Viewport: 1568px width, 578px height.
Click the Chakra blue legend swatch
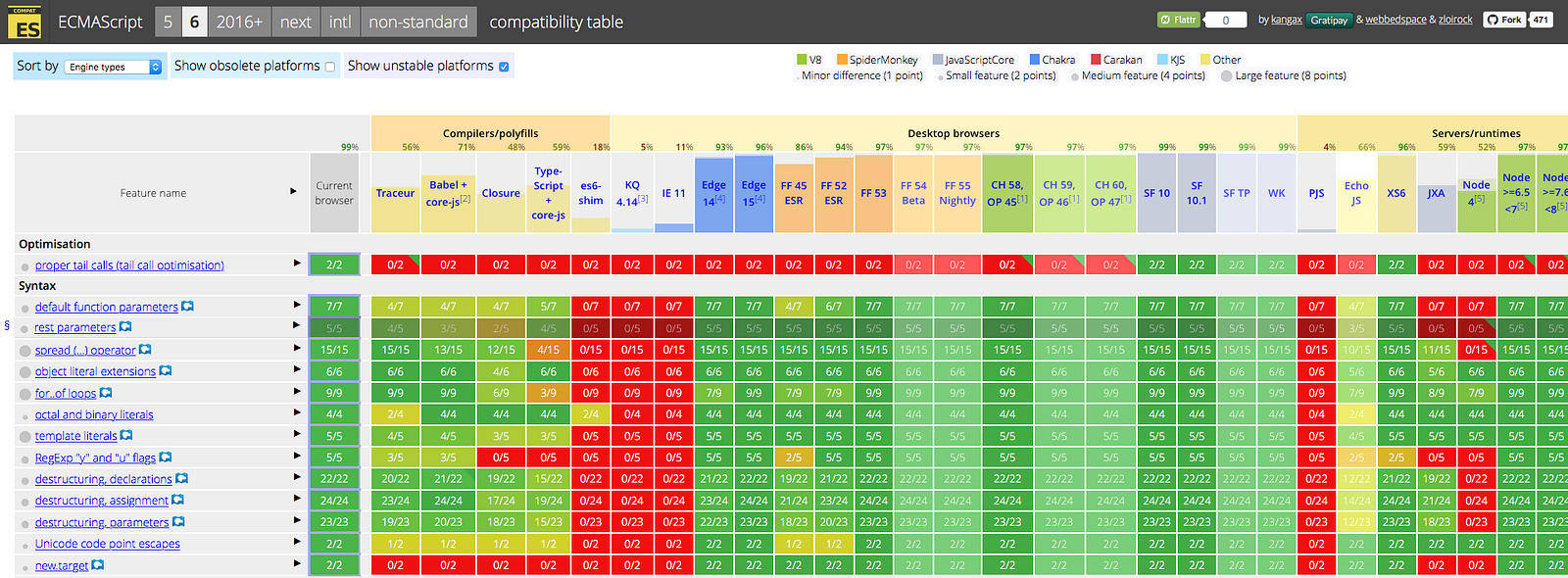tap(1035, 60)
